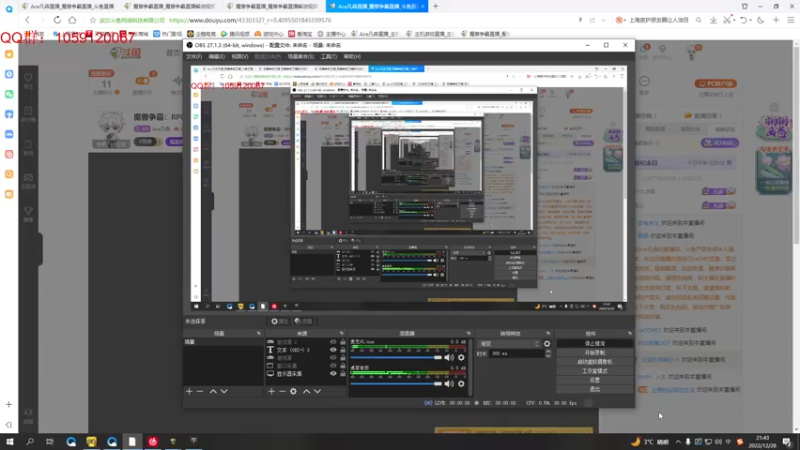Open OBS Help menu

pos(352,57)
